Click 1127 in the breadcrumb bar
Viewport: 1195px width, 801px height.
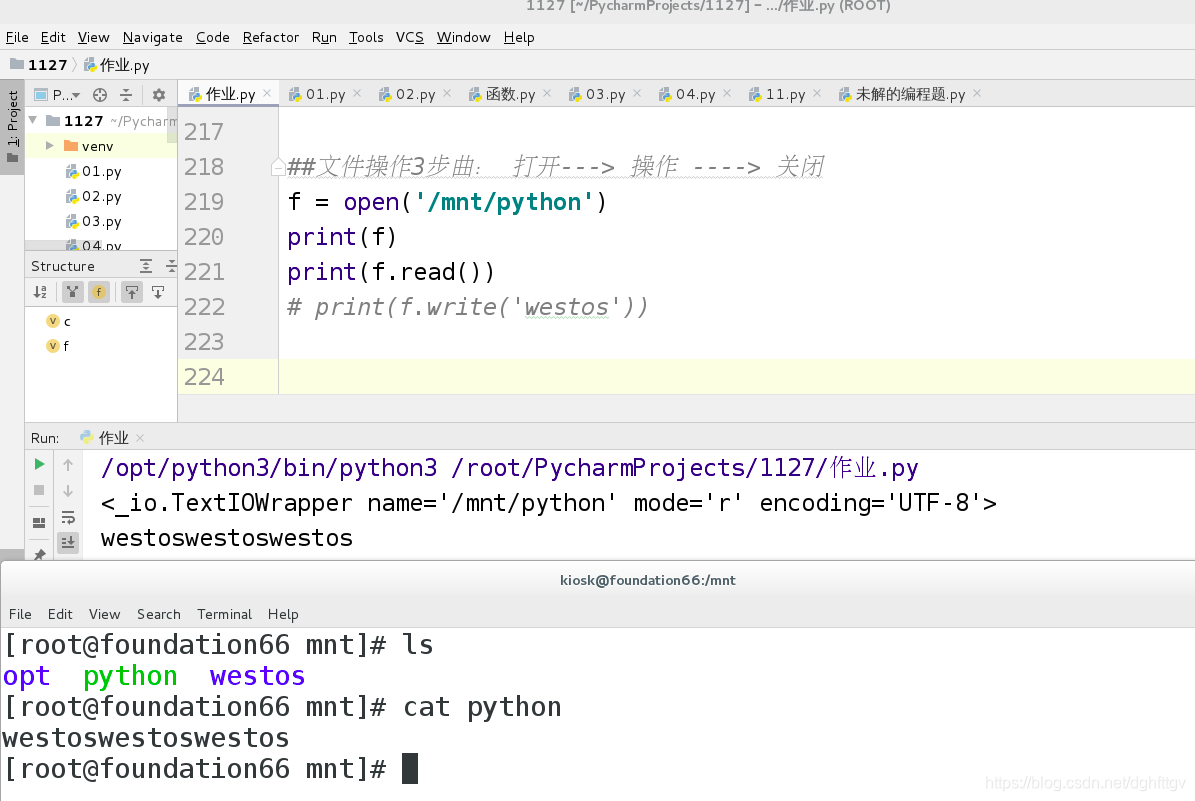39,65
